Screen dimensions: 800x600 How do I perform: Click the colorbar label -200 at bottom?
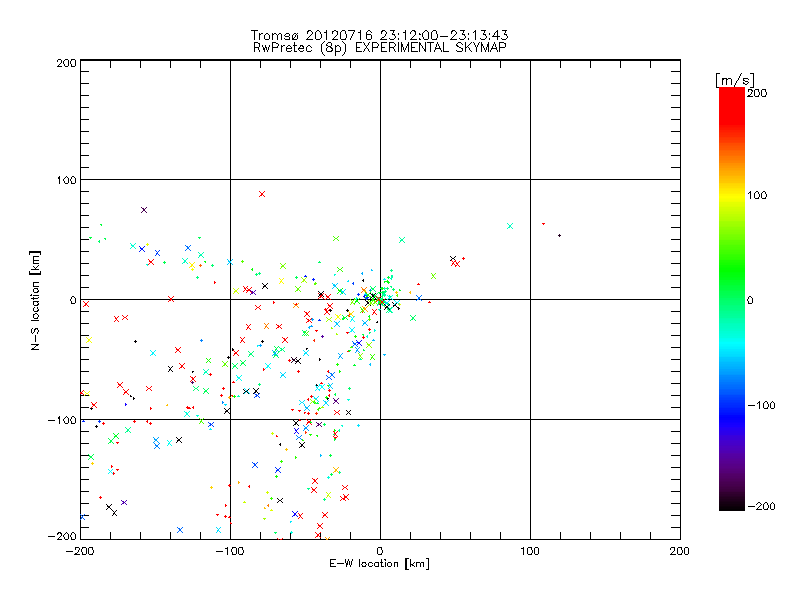pos(761,506)
